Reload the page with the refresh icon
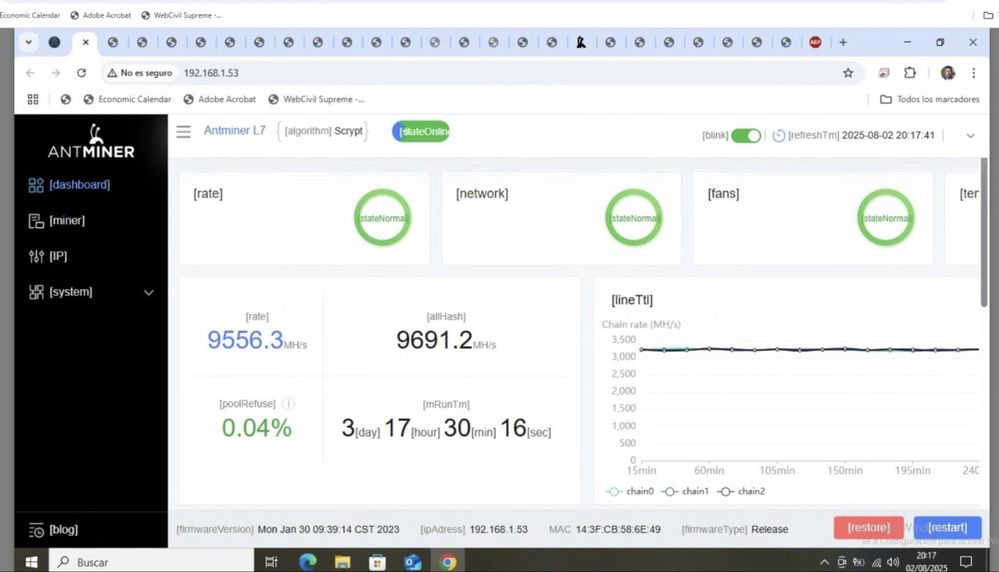The width and height of the screenshot is (999, 572). (82, 73)
